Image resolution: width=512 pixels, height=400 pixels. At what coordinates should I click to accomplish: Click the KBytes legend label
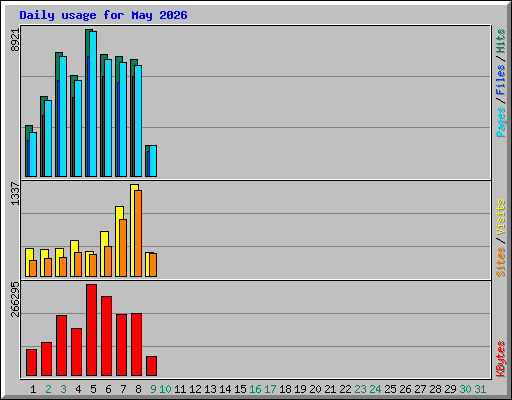coord(501,359)
